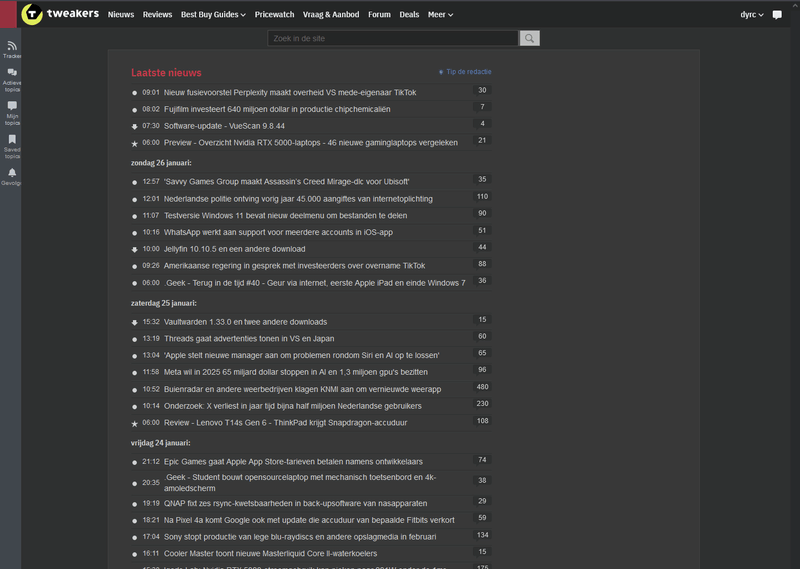Open WhatsApp meerdere accounts iOS-app article
Screen dimensions: 800x569
(x=278, y=232)
